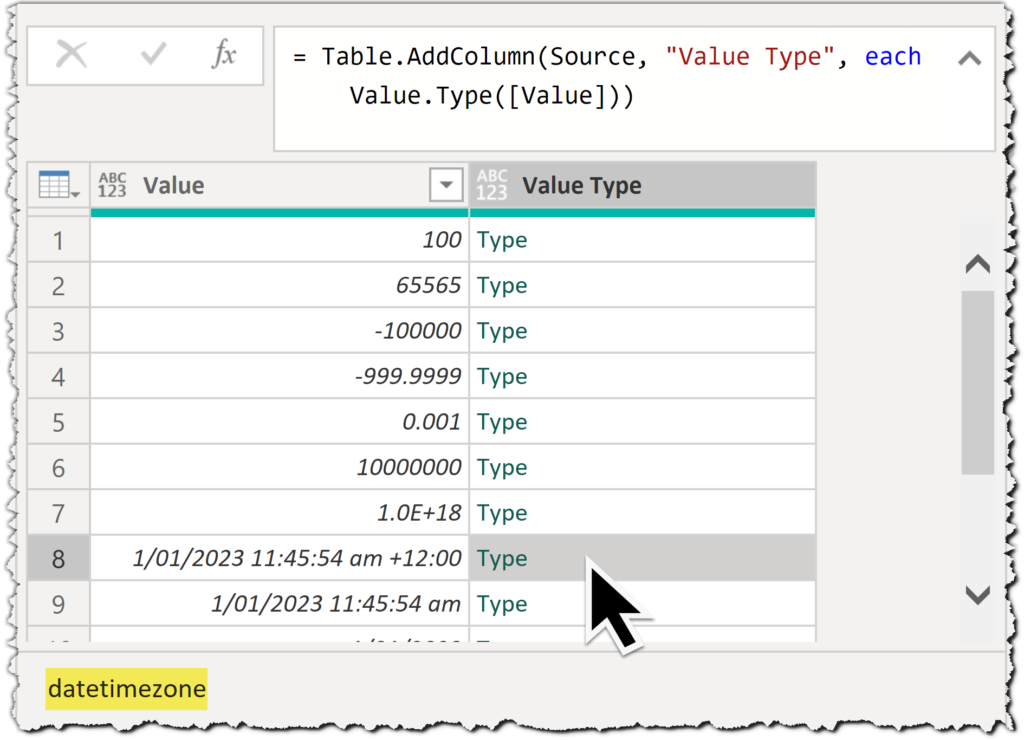The height and width of the screenshot is (740, 1024).
Task: Click the scroll up arrow of the grid
Action: [x=978, y=264]
